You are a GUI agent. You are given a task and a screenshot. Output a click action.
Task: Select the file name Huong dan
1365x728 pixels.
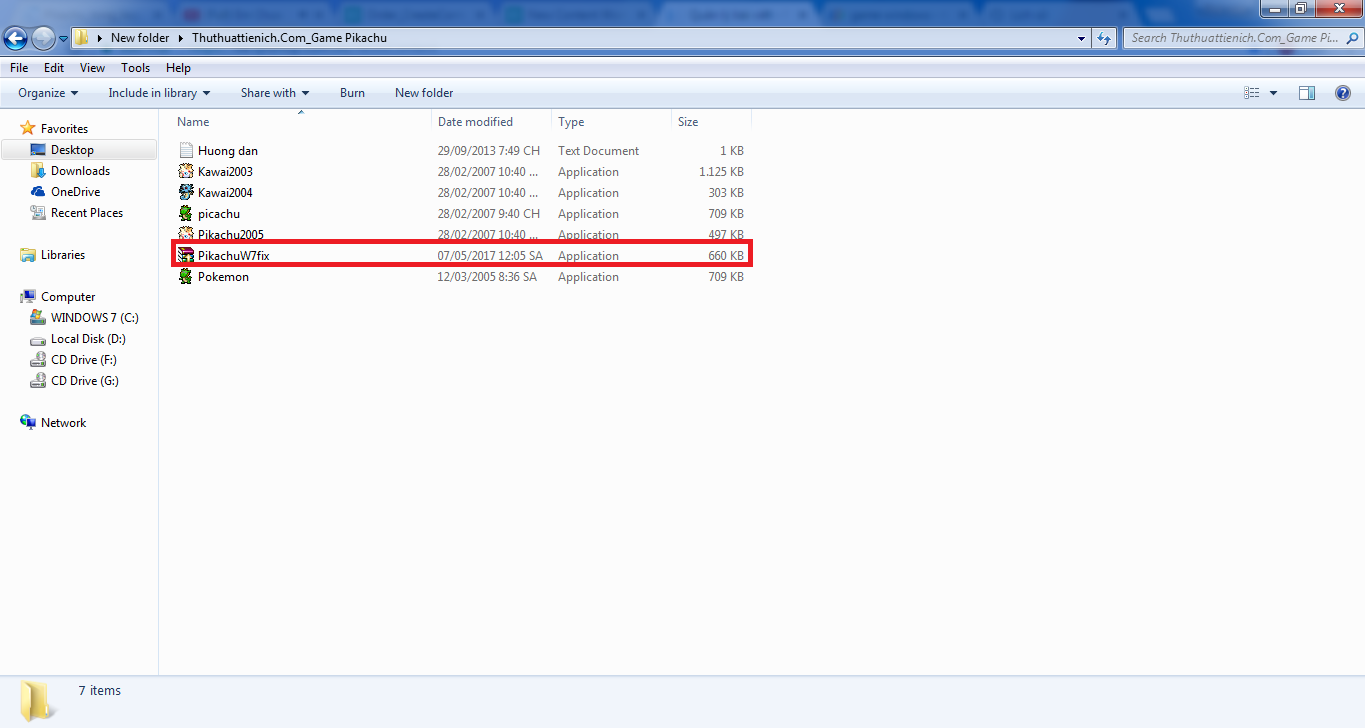tap(228, 151)
